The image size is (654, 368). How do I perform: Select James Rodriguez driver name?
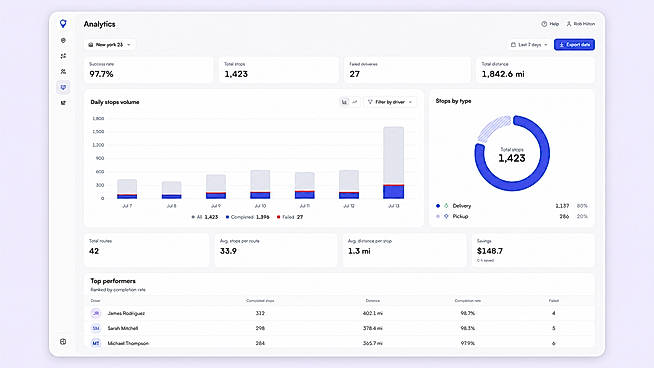(126, 313)
